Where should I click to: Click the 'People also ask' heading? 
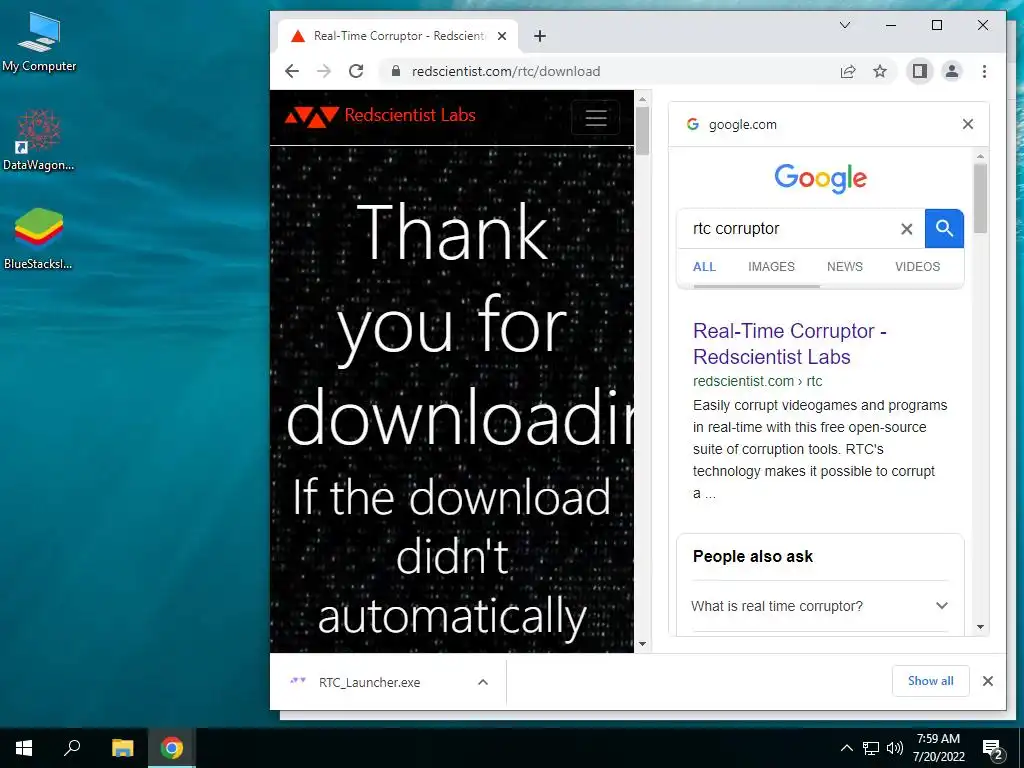click(x=752, y=556)
